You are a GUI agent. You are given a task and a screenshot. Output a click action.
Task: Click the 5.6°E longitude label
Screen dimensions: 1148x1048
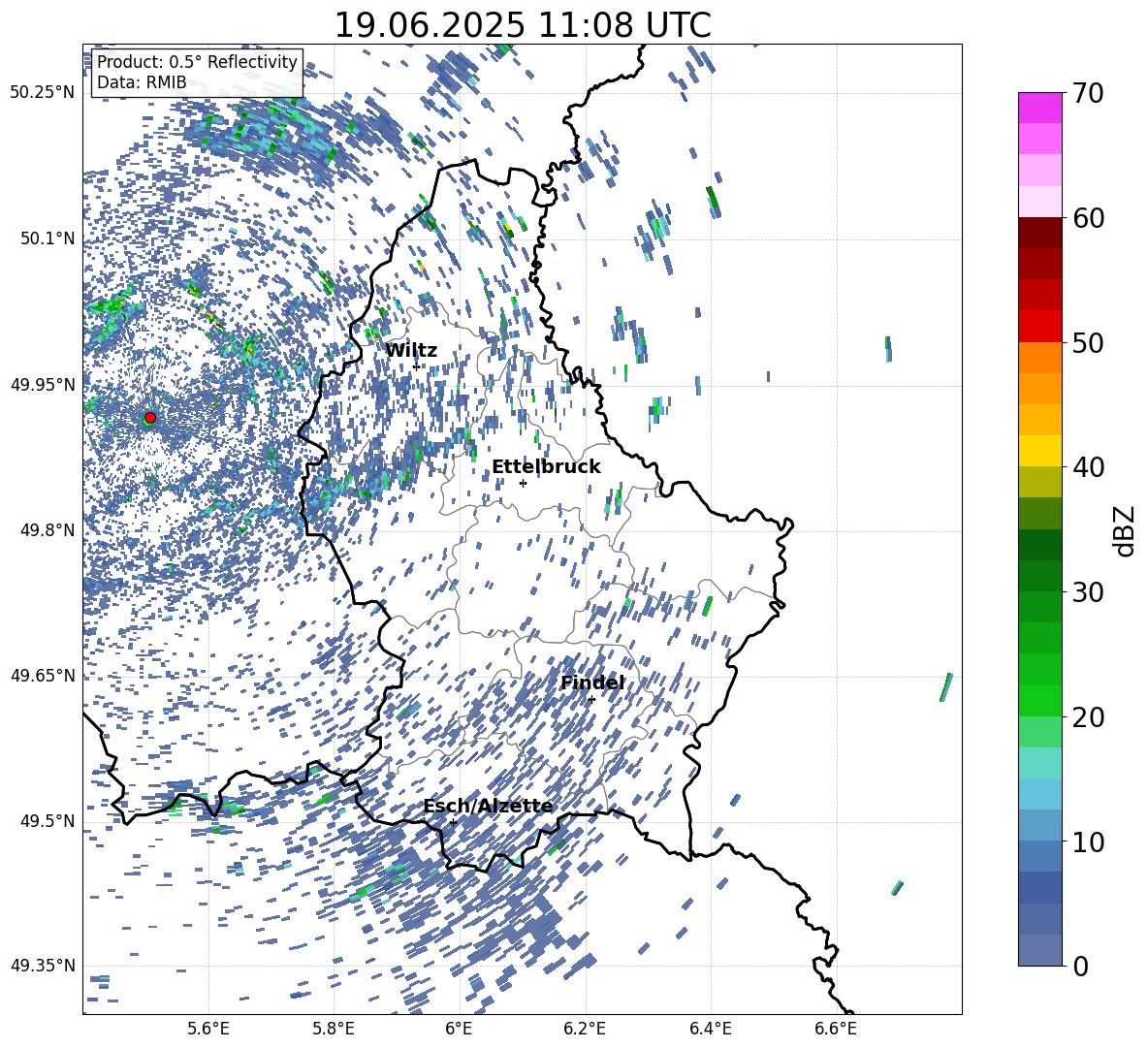pyautogui.click(x=208, y=1029)
